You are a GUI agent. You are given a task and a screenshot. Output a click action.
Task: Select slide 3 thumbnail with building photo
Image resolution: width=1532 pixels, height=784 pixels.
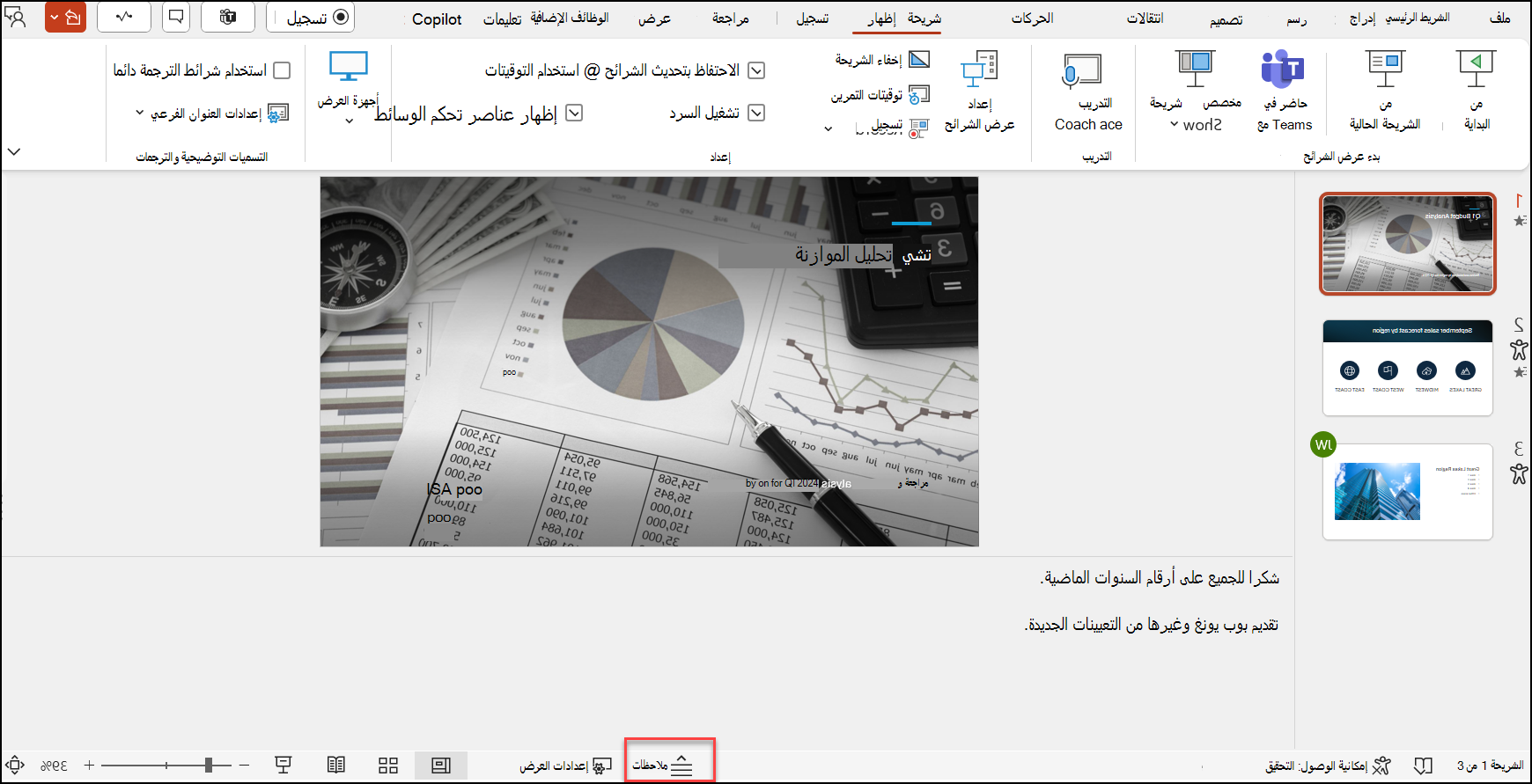click(1408, 491)
